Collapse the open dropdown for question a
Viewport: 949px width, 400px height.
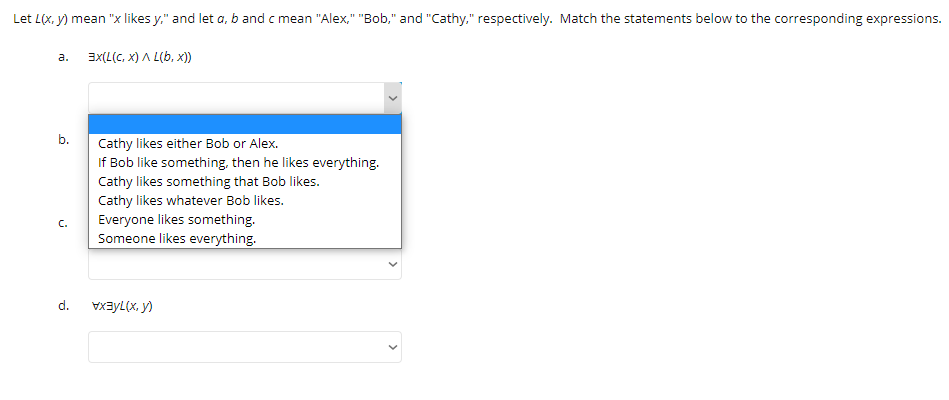[245, 97]
